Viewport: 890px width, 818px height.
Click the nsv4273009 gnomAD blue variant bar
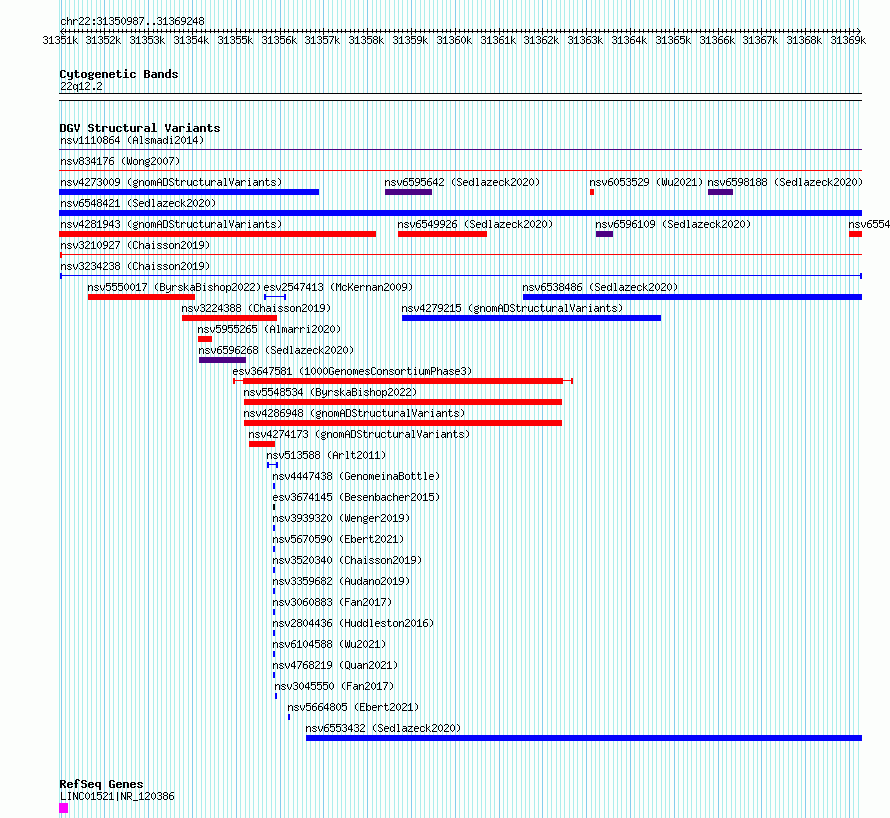[189, 192]
